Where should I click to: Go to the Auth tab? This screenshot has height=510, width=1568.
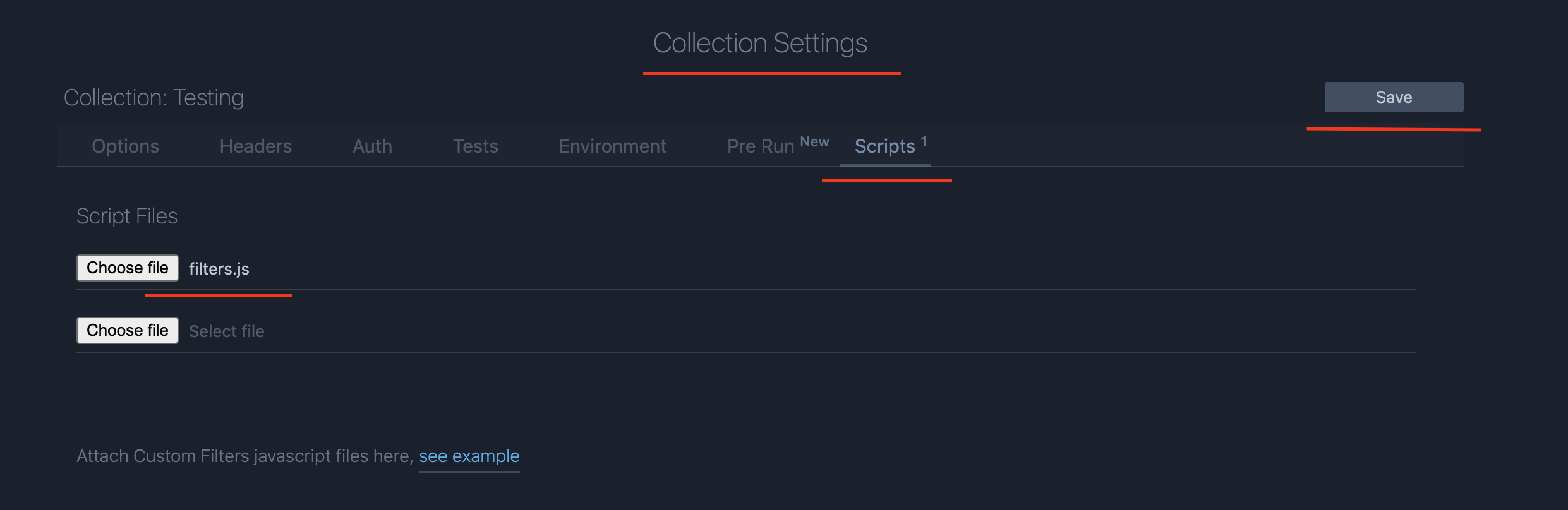tap(372, 146)
